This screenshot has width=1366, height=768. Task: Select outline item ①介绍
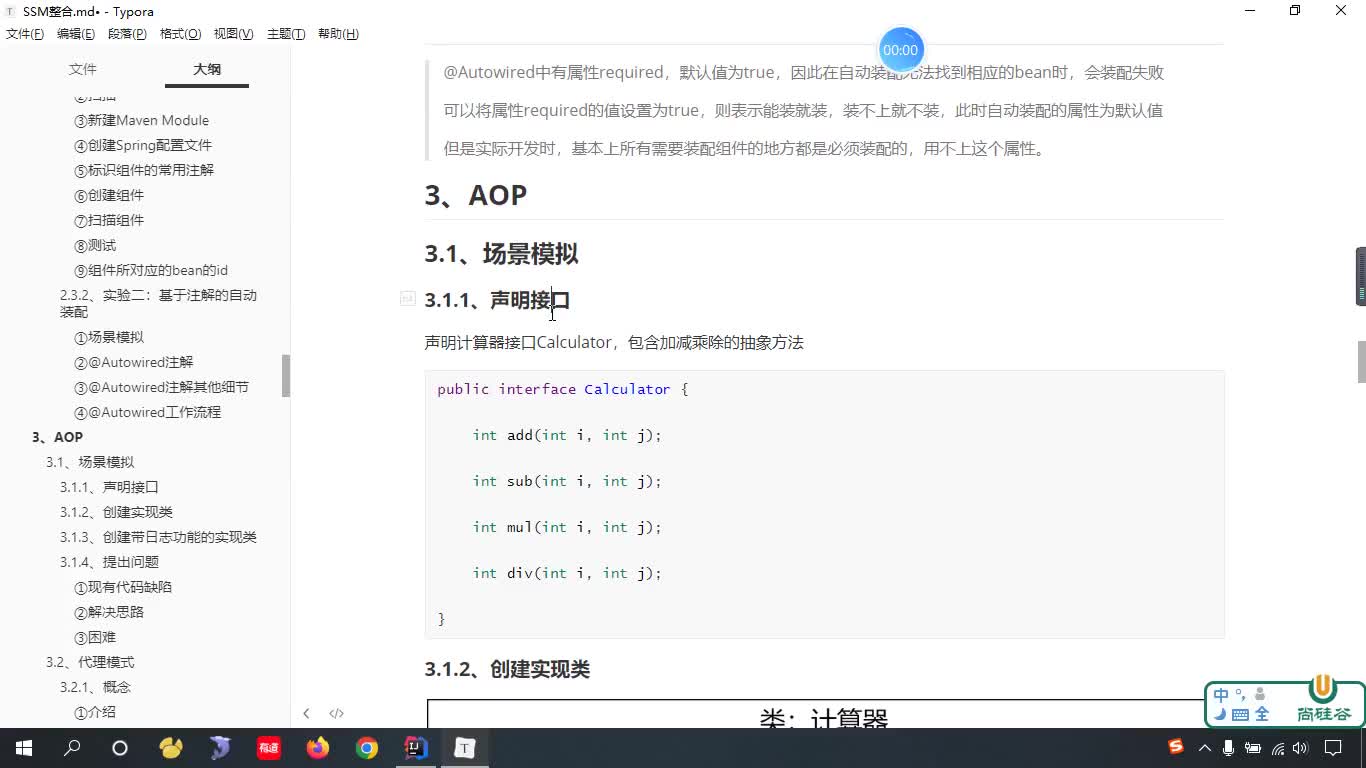95,712
